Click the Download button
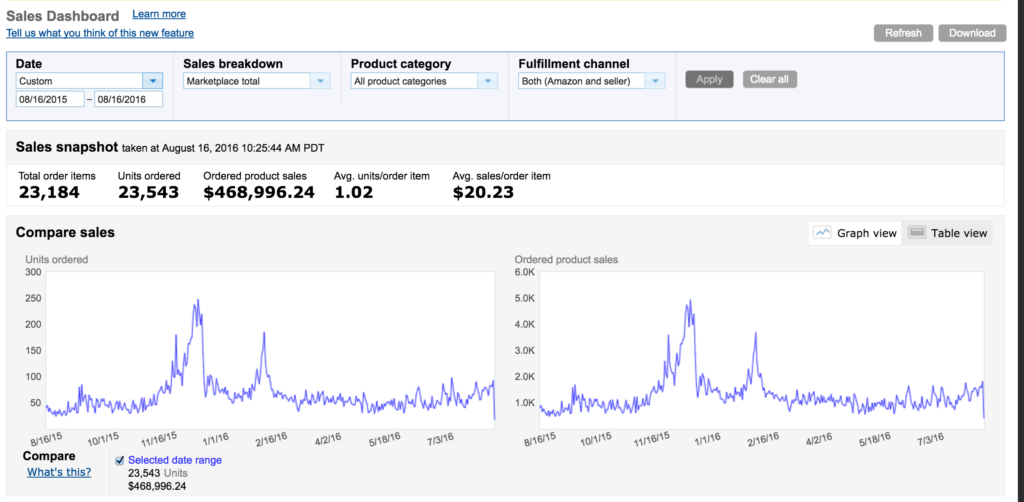 click(x=972, y=33)
